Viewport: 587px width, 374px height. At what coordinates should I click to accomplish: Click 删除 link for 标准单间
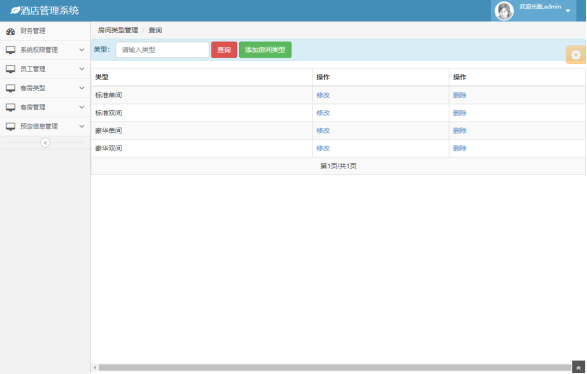460,95
